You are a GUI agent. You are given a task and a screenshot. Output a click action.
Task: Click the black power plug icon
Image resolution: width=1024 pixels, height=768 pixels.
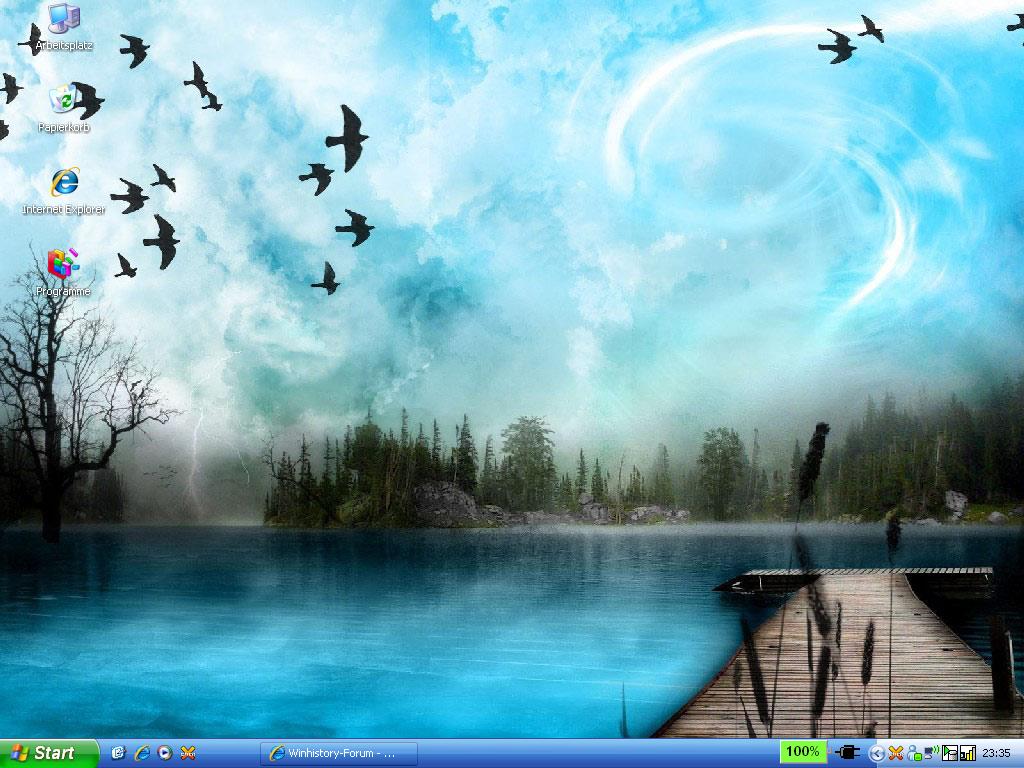[848, 753]
